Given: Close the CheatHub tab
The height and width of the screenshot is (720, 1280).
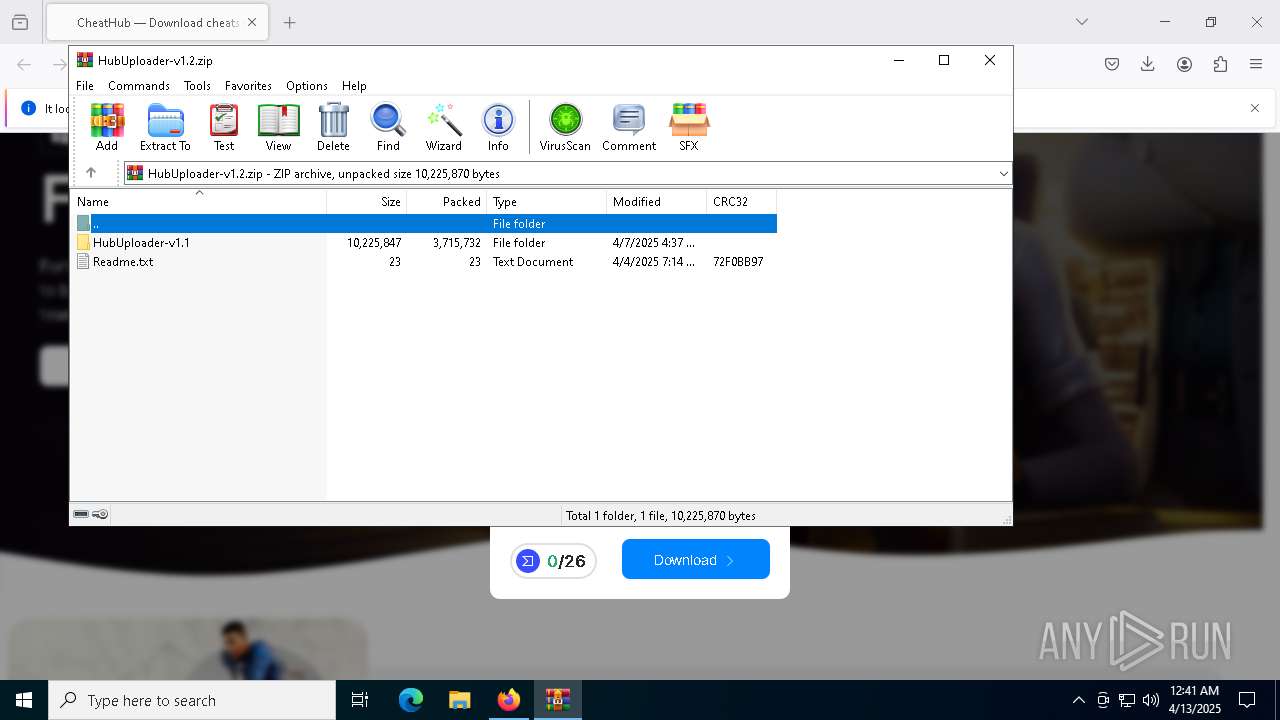Looking at the screenshot, I should point(252,22).
